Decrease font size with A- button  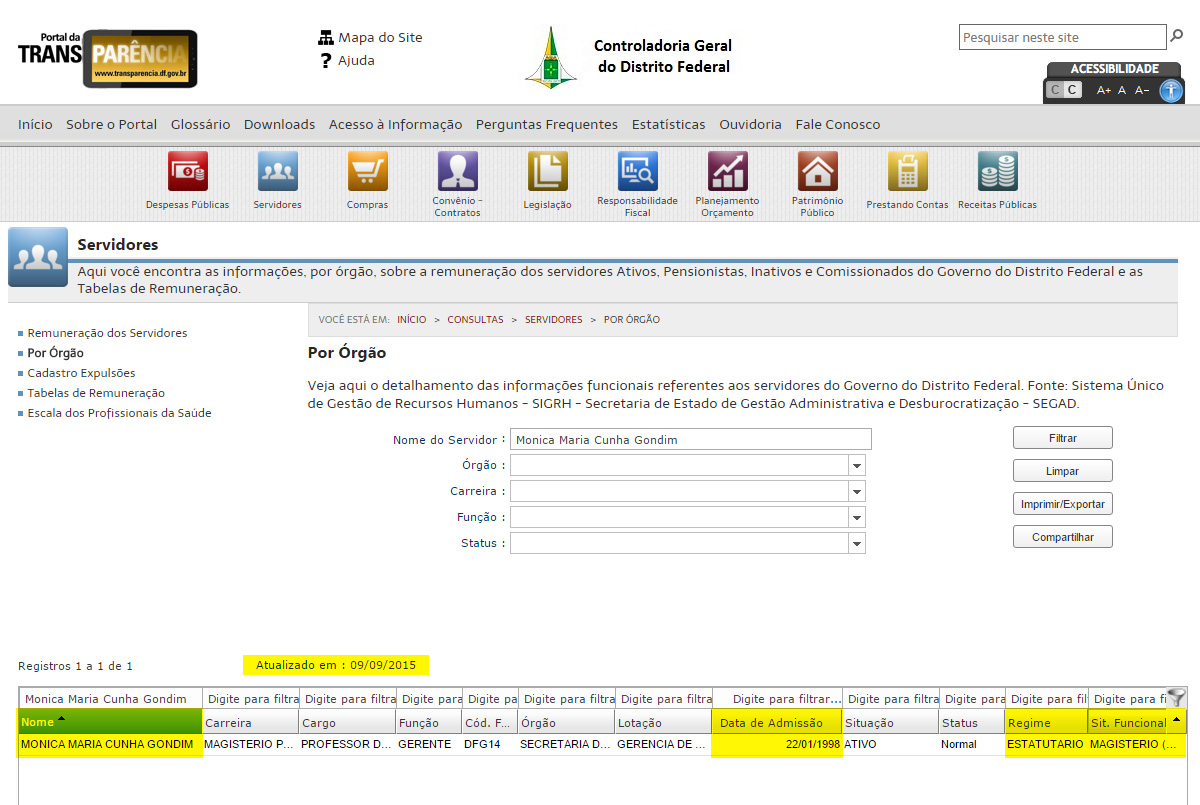point(1142,90)
